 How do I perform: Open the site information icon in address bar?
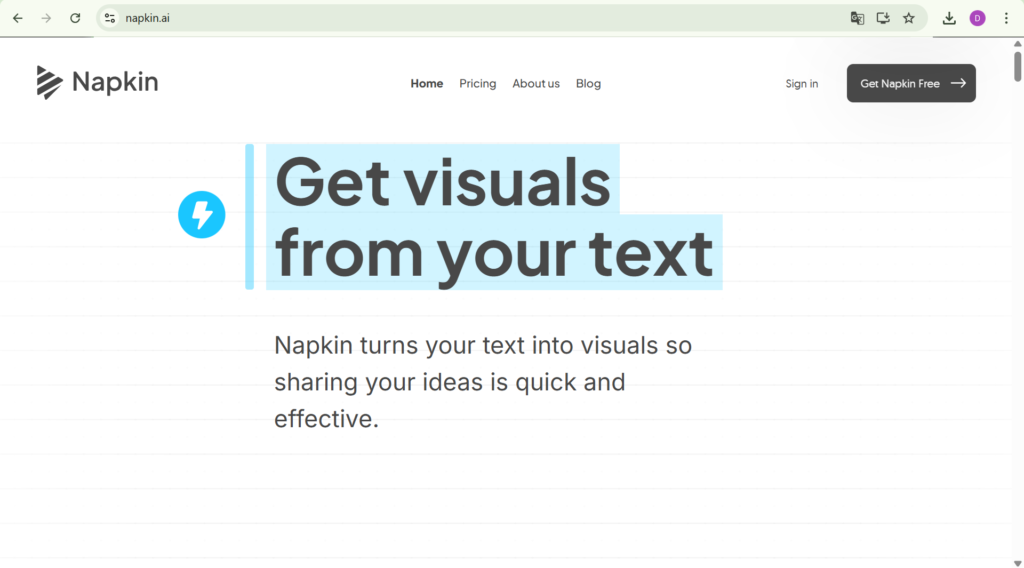coord(110,18)
